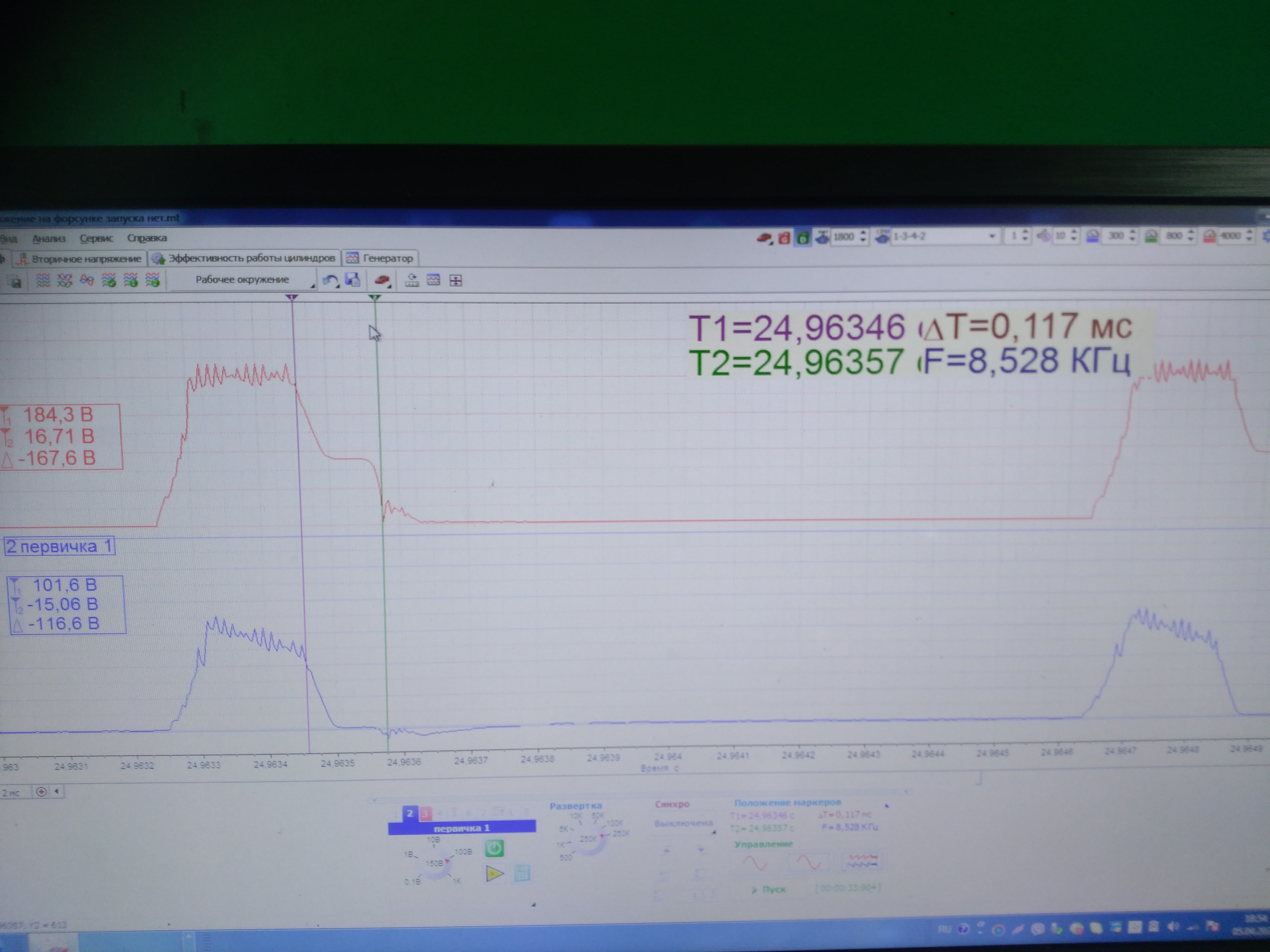Click the red car icon in lower toolbar
This screenshot has width=1270, height=952.
pos(381,280)
